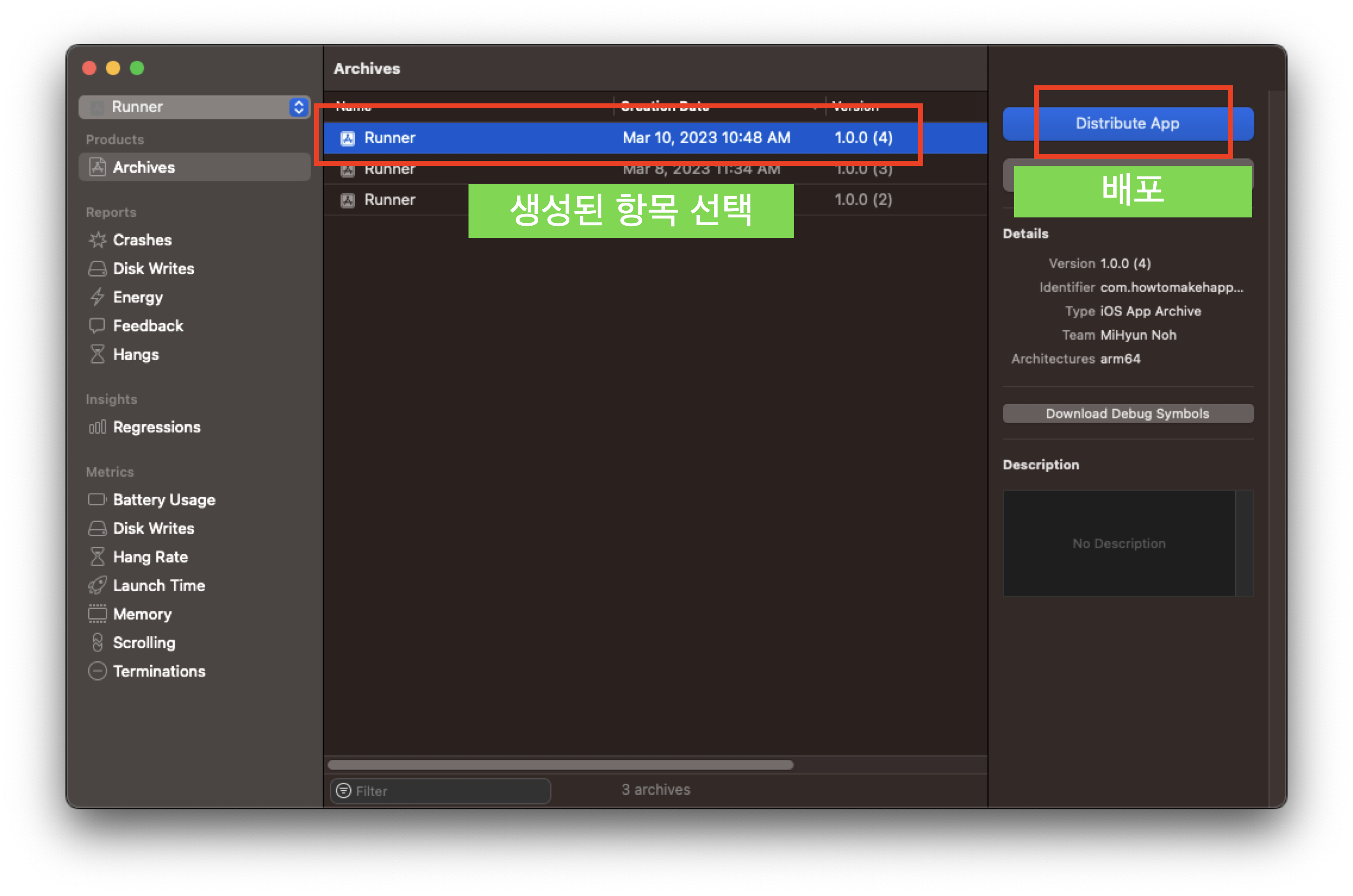
Task: Click the Terminations minus-circle icon
Action: point(98,672)
